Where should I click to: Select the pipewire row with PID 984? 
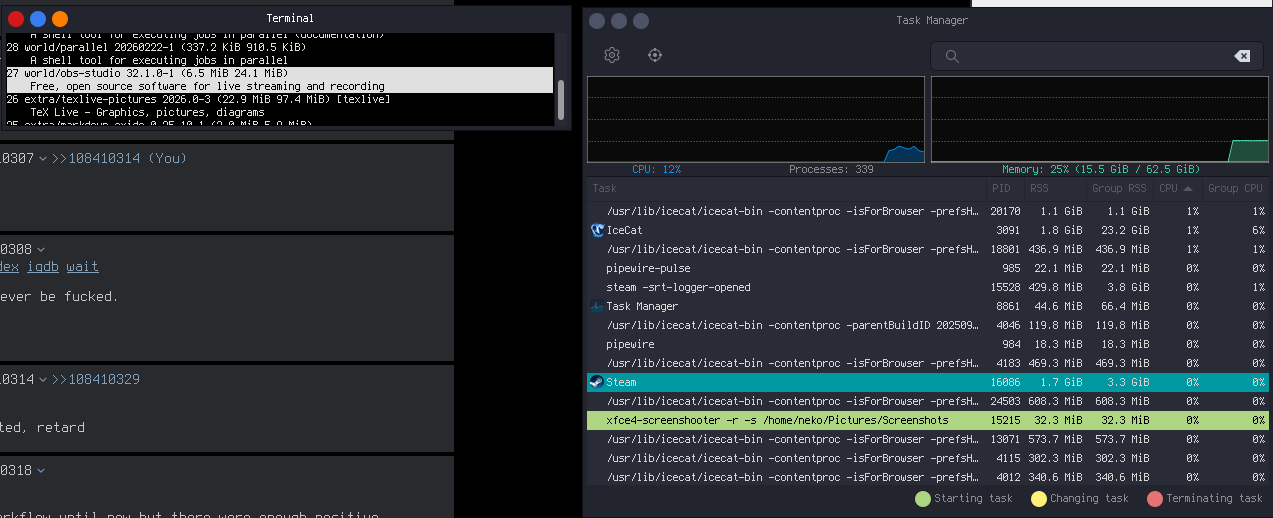tap(928, 344)
